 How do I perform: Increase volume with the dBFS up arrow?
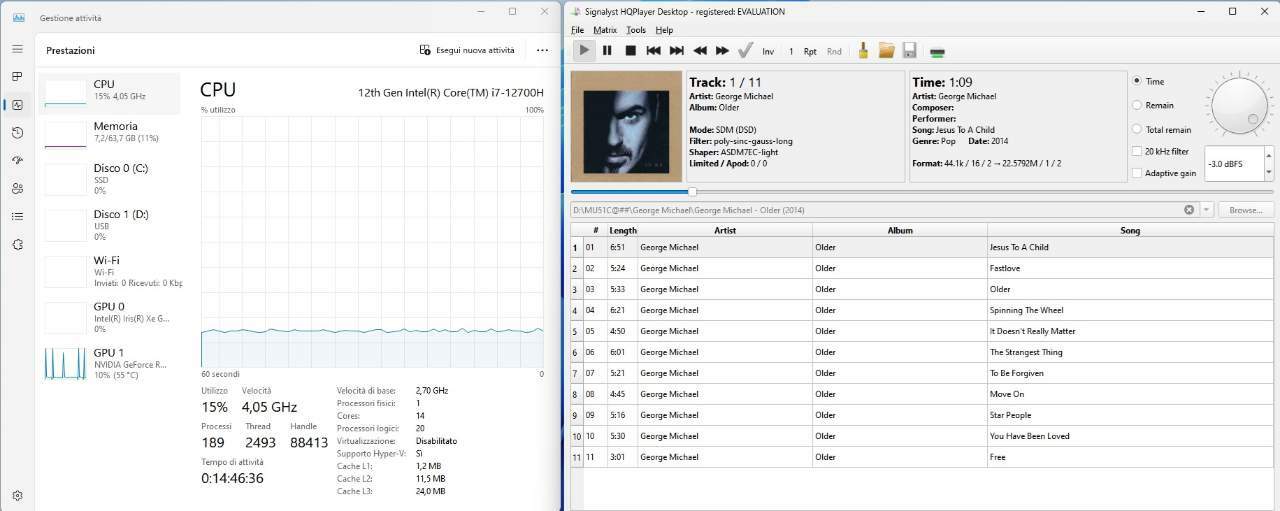point(1269,154)
